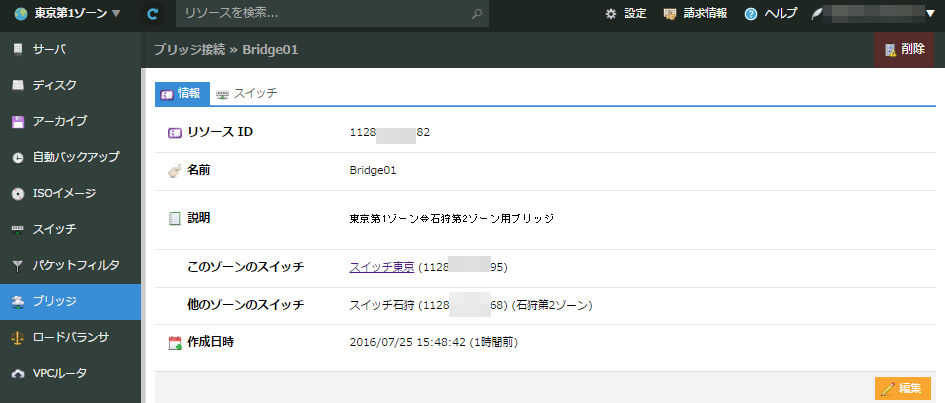The width and height of the screenshot is (945, 403).
Task: Click the search magnifier icon
Action: pos(477,14)
